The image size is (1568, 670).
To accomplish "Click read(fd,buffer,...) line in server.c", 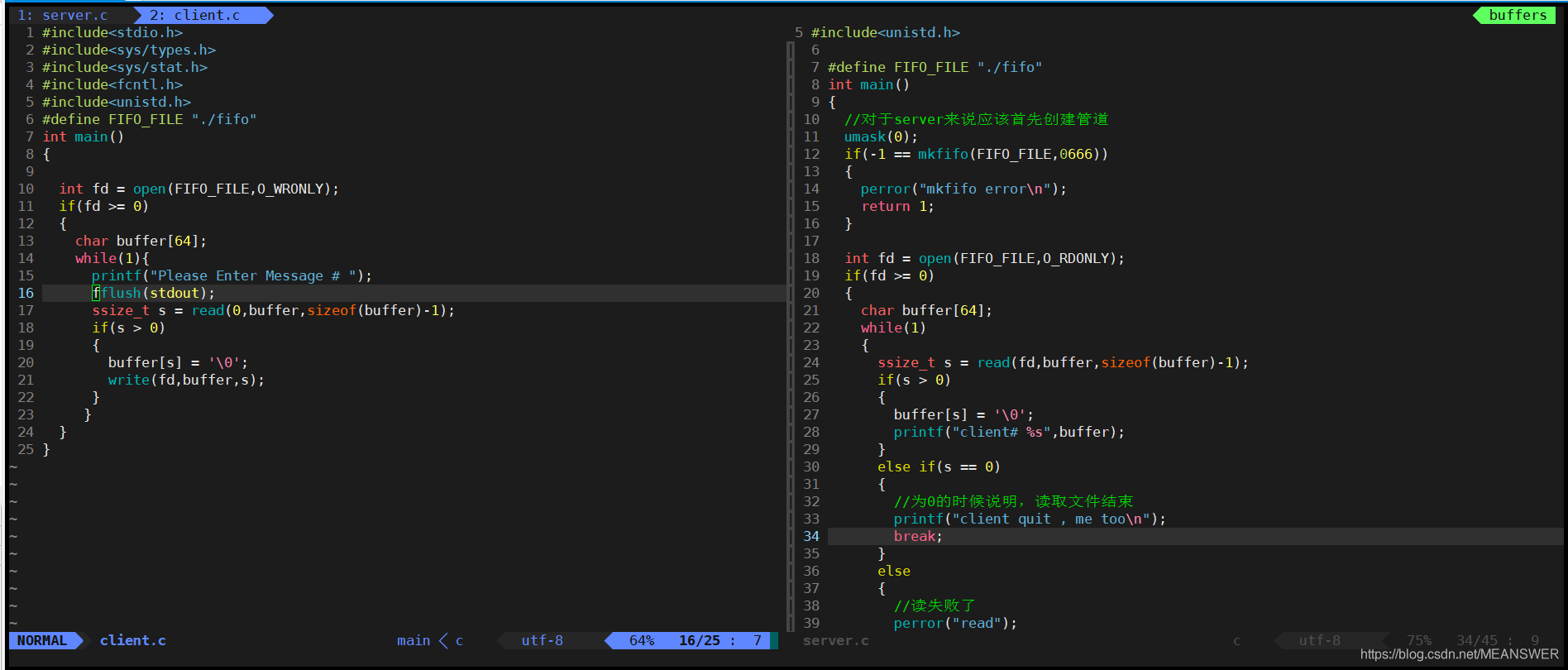I will pyautogui.click(x=1063, y=362).
